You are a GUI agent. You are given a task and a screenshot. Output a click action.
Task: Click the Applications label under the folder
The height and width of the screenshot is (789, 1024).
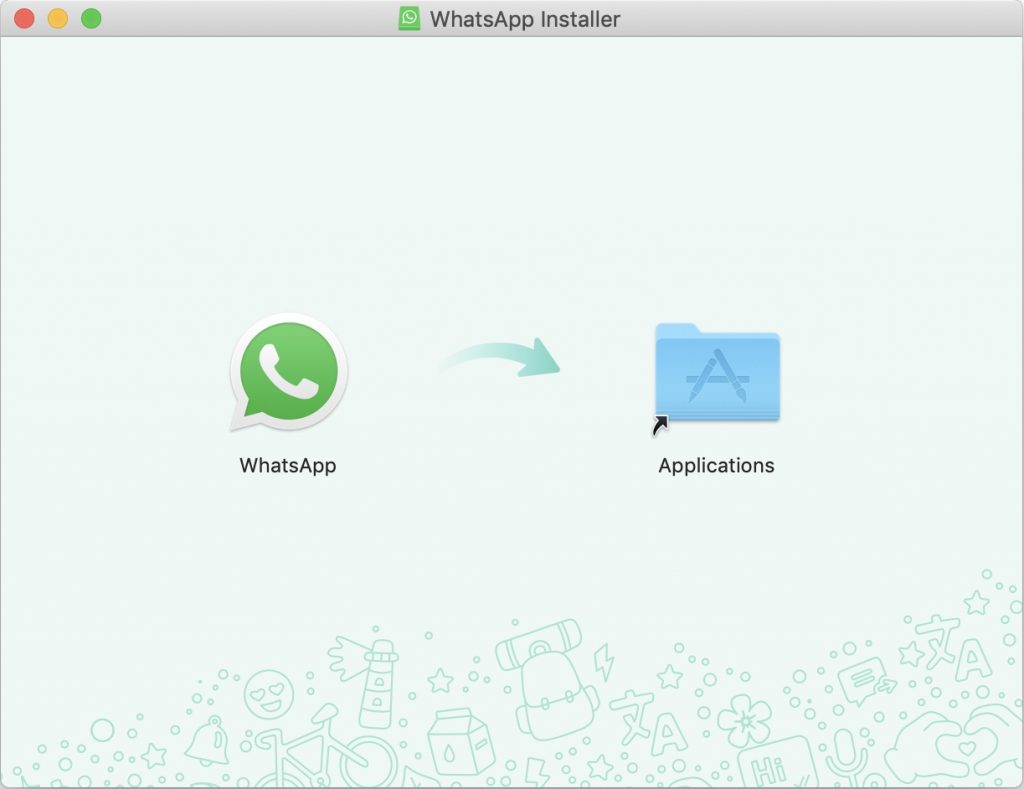(716, 466)
